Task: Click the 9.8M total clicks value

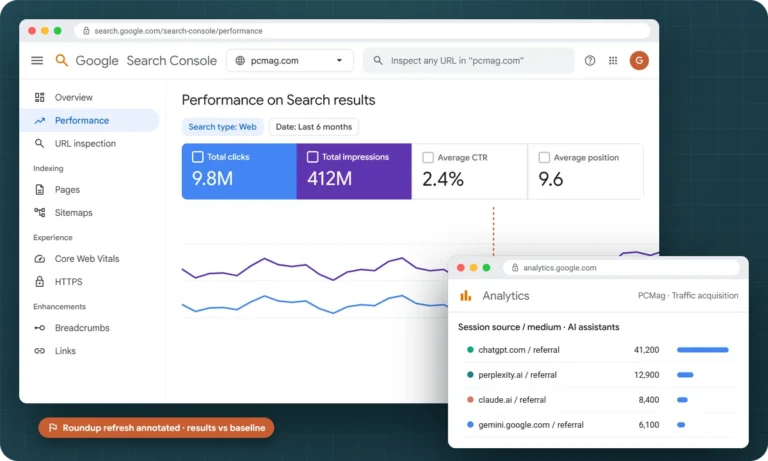Action: 213,179
